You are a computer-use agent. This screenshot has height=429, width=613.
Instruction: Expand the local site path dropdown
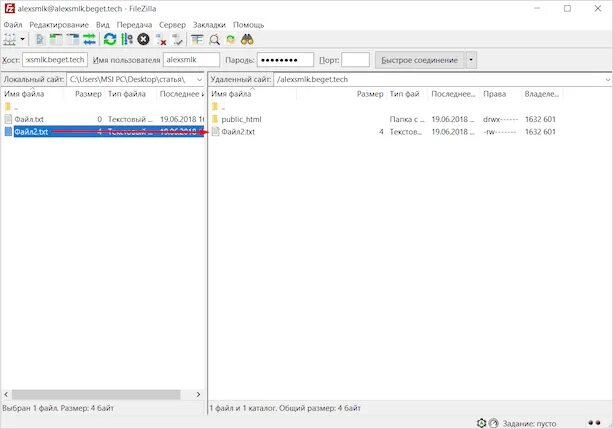pos(199,80)
